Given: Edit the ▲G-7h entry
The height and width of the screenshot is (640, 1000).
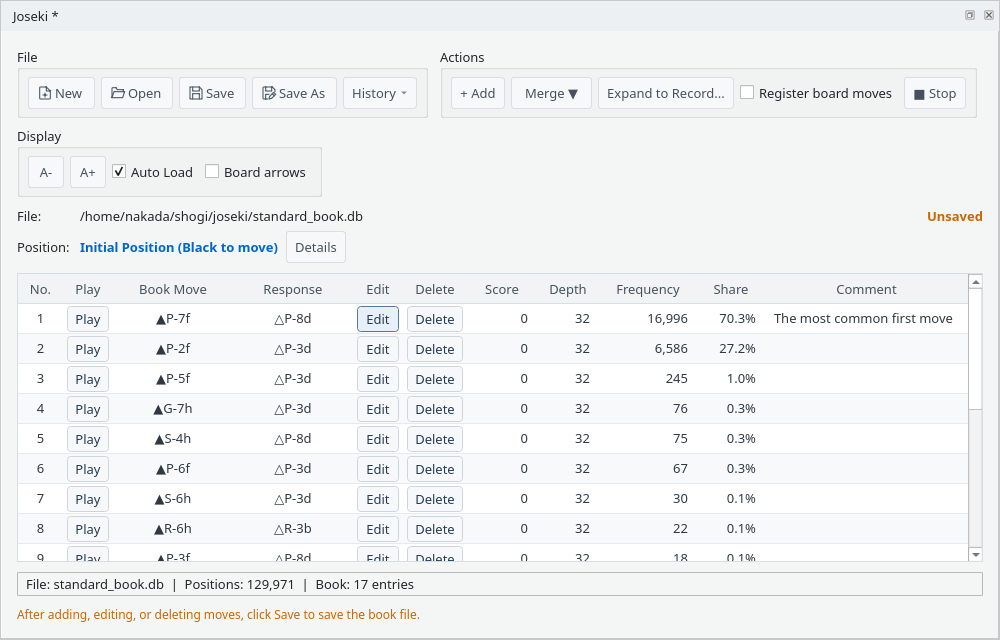Looking at the screenshot, I should coord(378,409).
